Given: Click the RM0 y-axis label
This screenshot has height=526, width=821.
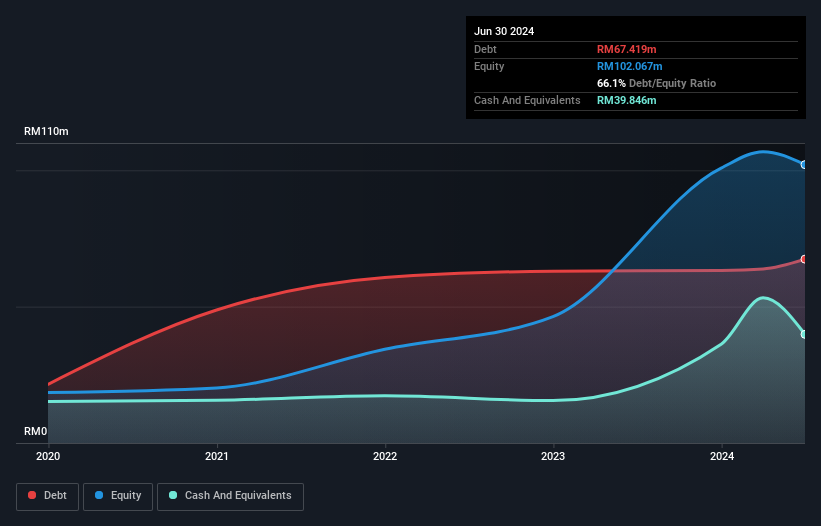Looking at the screenshot, I should click(36, 431).
